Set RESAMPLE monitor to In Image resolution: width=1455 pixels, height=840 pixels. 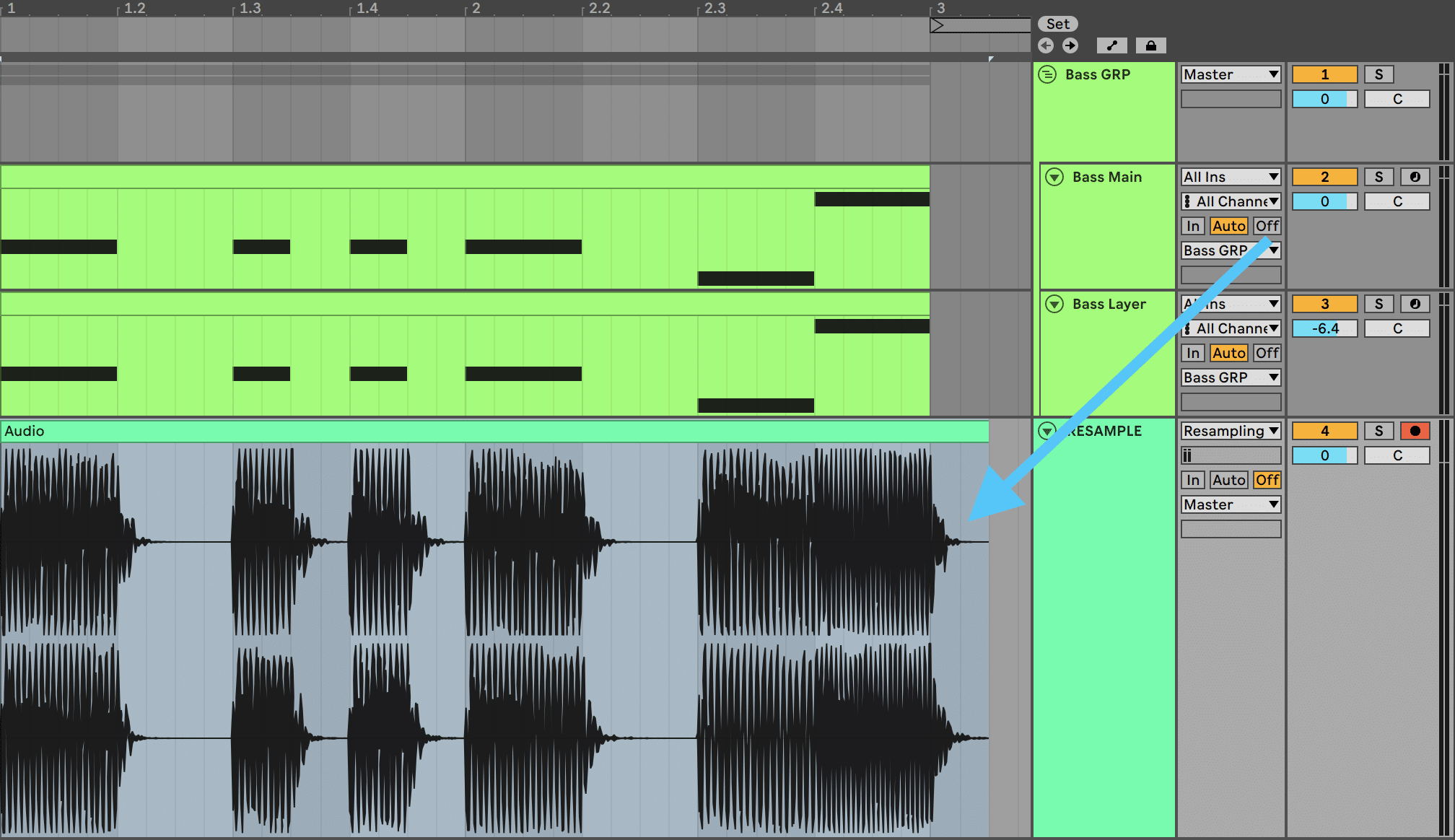(1193, 480)
